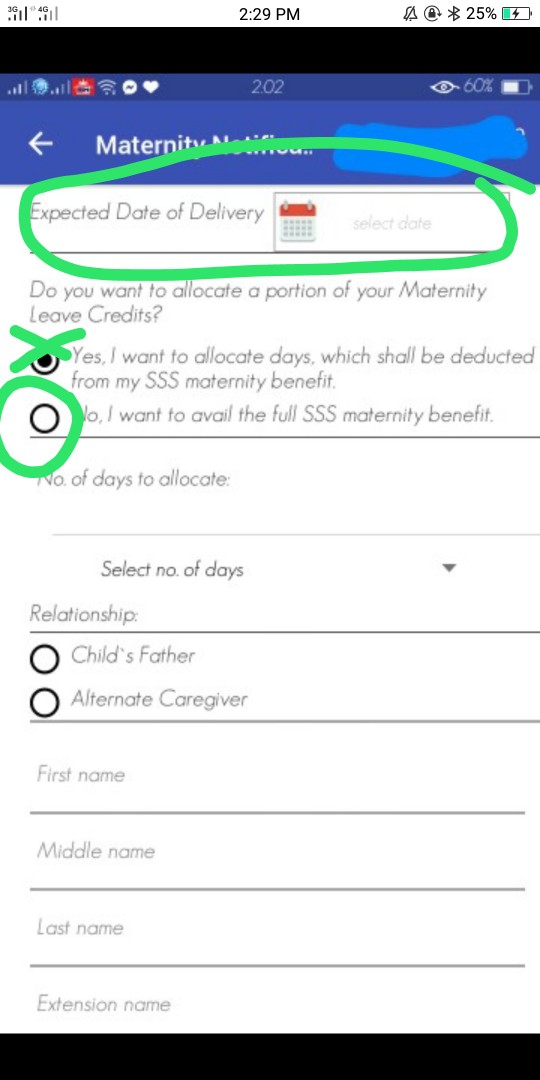
Task: Tap the Bluetooth icon in top status bar
Action: (x=453, y=14)
